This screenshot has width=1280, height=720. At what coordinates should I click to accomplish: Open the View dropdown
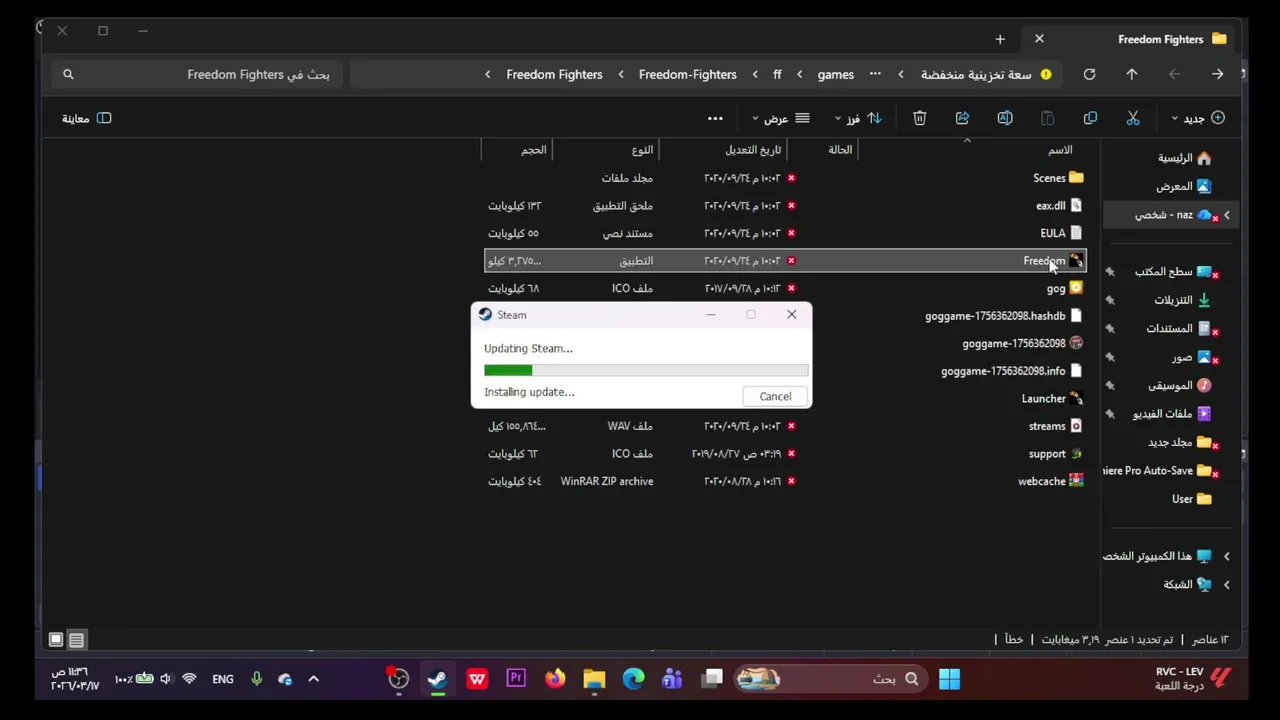781,118
